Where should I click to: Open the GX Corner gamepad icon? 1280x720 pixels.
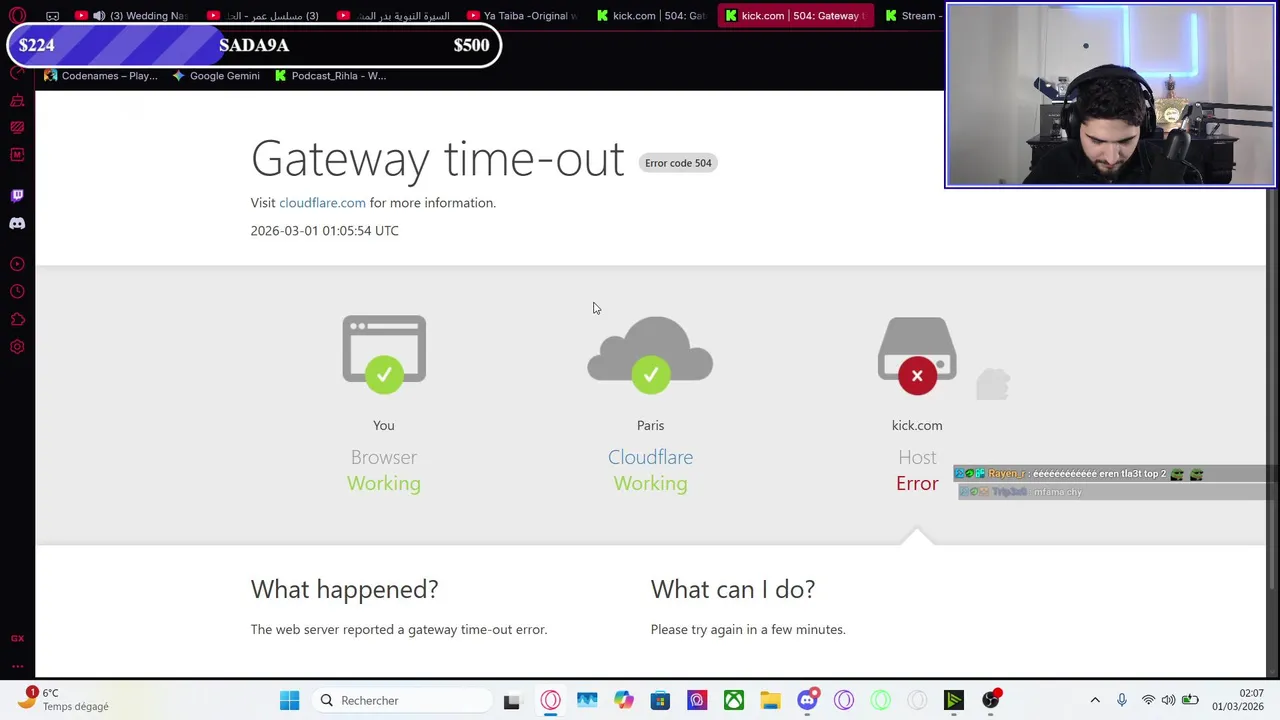(52, 16)
